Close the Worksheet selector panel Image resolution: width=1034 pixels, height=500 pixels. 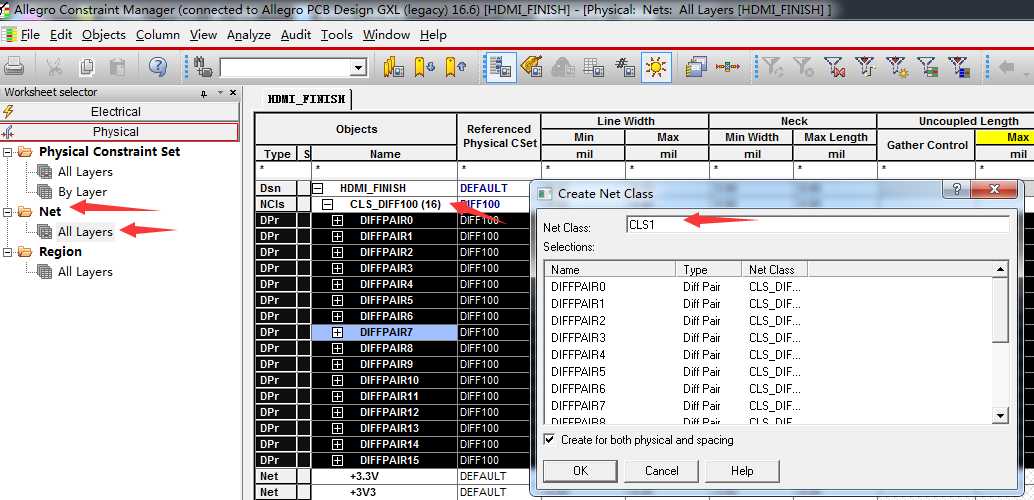(x=233, y=92)
